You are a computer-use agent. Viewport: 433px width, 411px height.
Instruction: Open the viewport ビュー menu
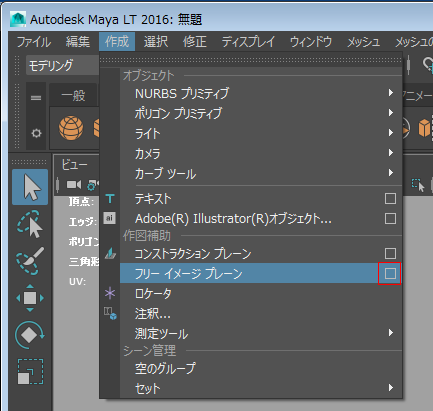click(x=75, y=165)
